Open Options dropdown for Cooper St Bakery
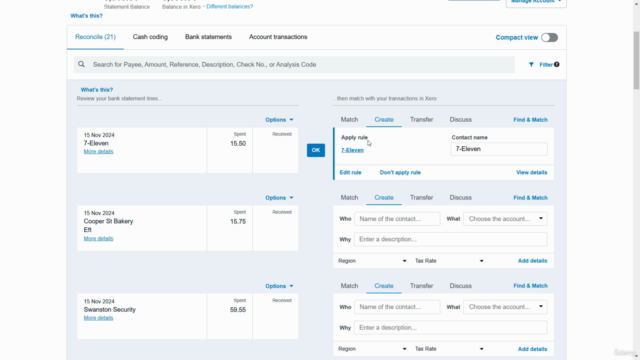The width and height of the screenshot is (640, 360). pyautogui.click(x=279, y=198)
